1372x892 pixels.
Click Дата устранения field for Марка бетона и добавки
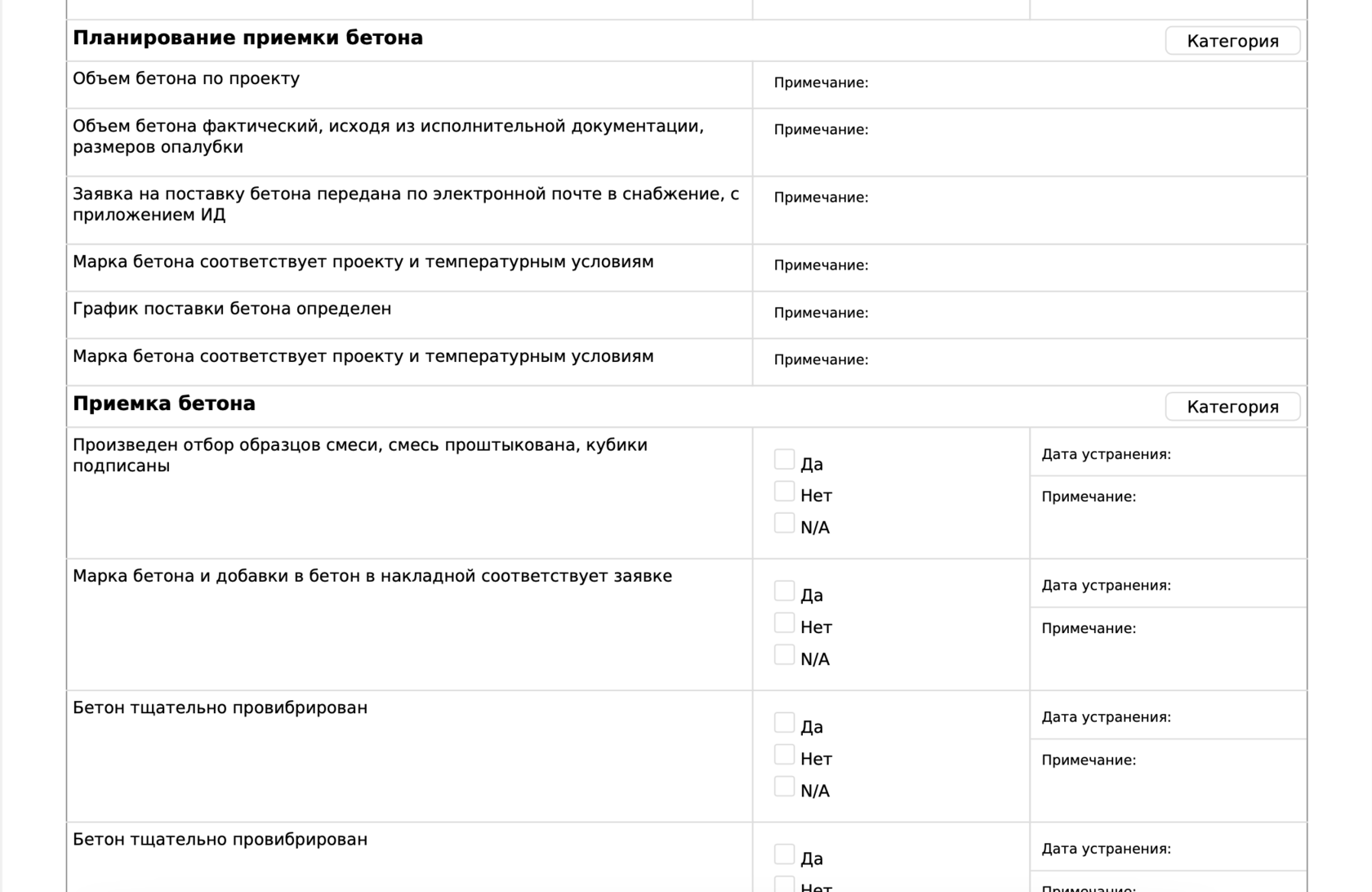[1233, 586]
